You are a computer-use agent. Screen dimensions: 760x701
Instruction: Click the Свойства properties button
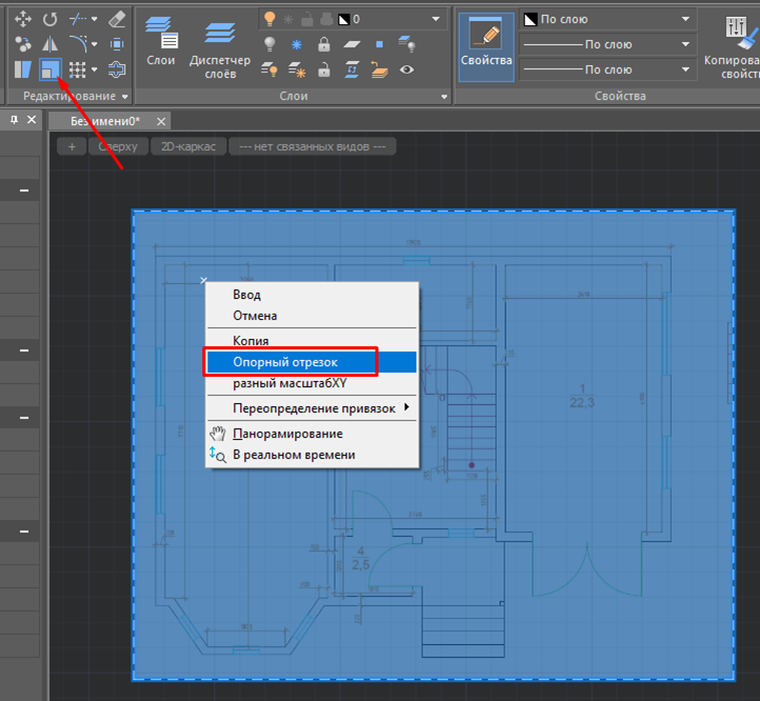486,41
